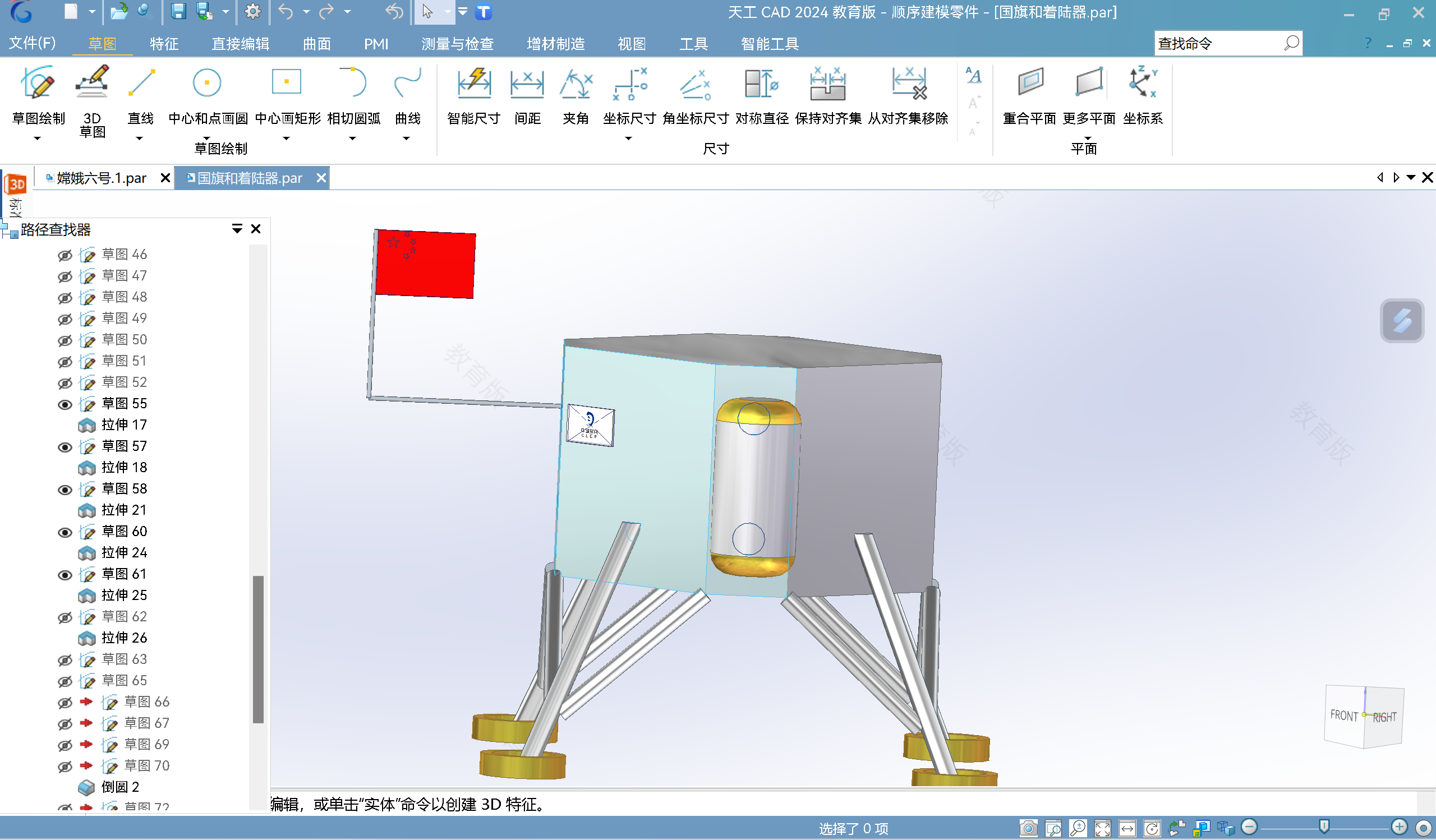
Task: Select the 直线 line tool
Action: [x=141, y=95]
